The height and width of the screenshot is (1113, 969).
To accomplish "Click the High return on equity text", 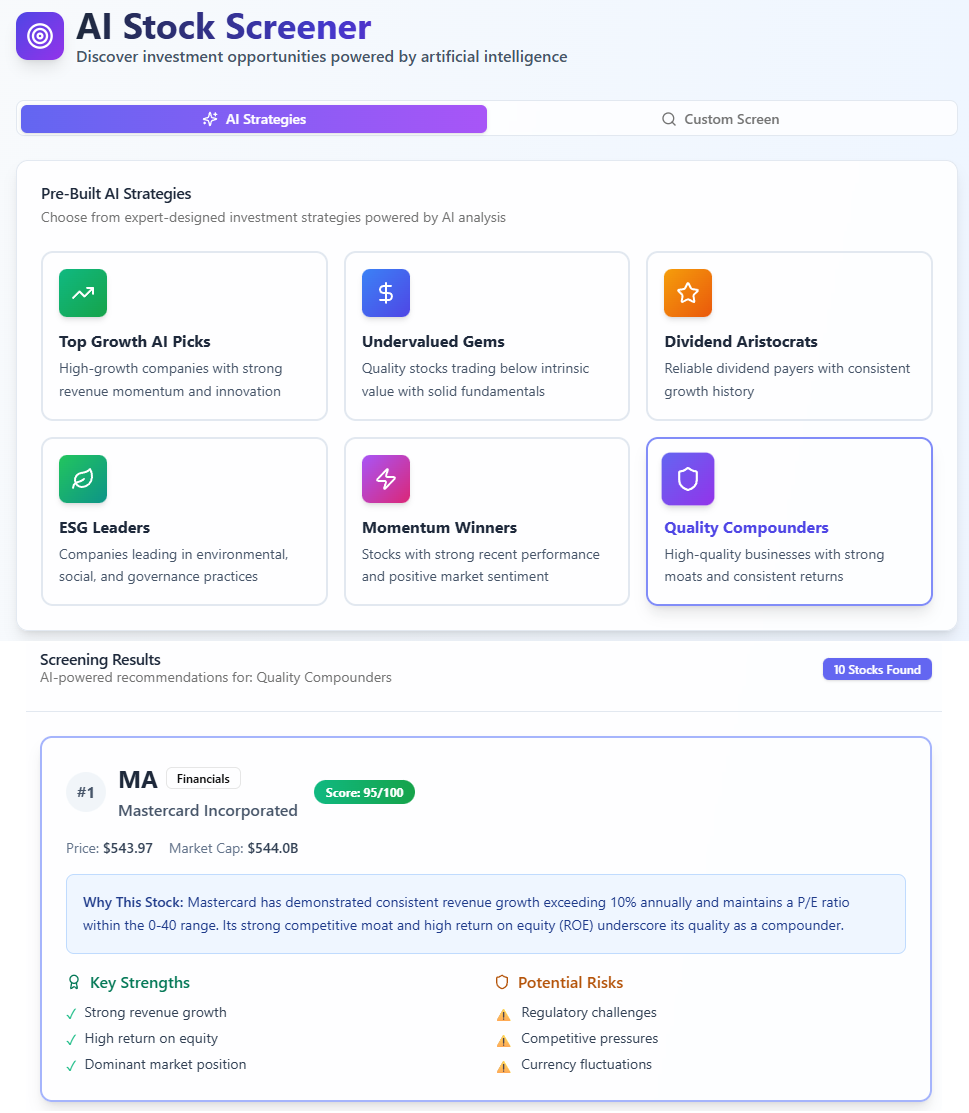I will pos(151,1038).
